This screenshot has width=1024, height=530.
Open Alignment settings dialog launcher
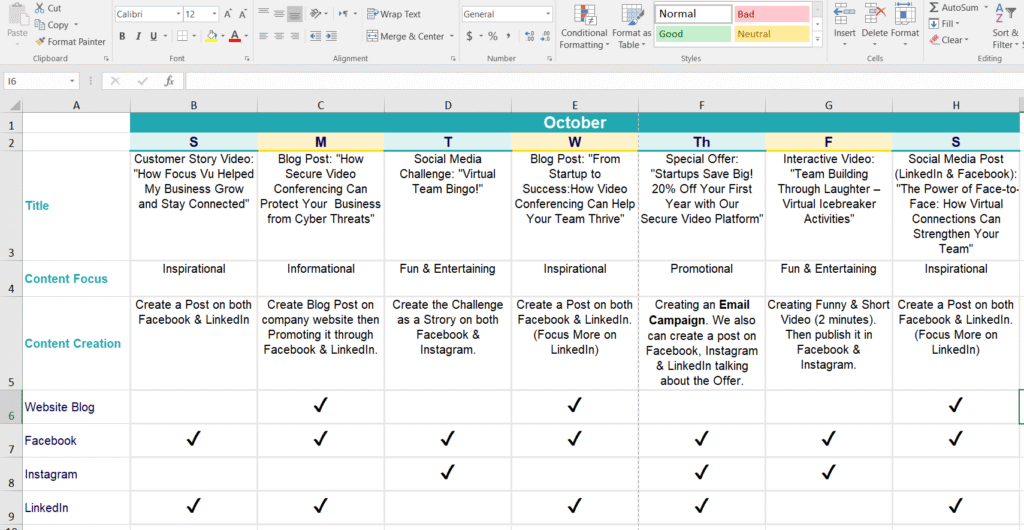coord(453,59)
